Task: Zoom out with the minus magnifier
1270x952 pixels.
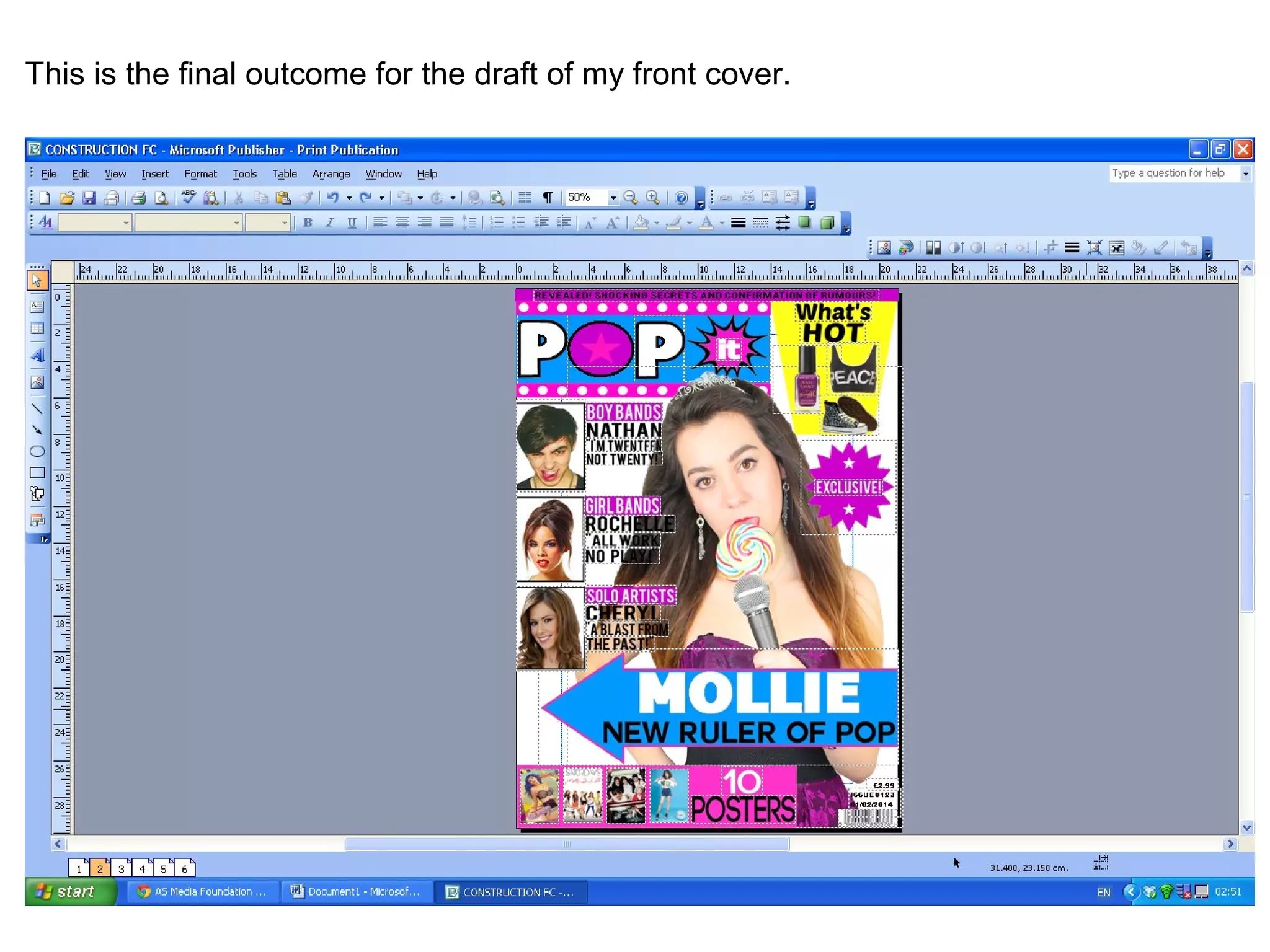Action: pyautogui.click(x=631, y=198)
